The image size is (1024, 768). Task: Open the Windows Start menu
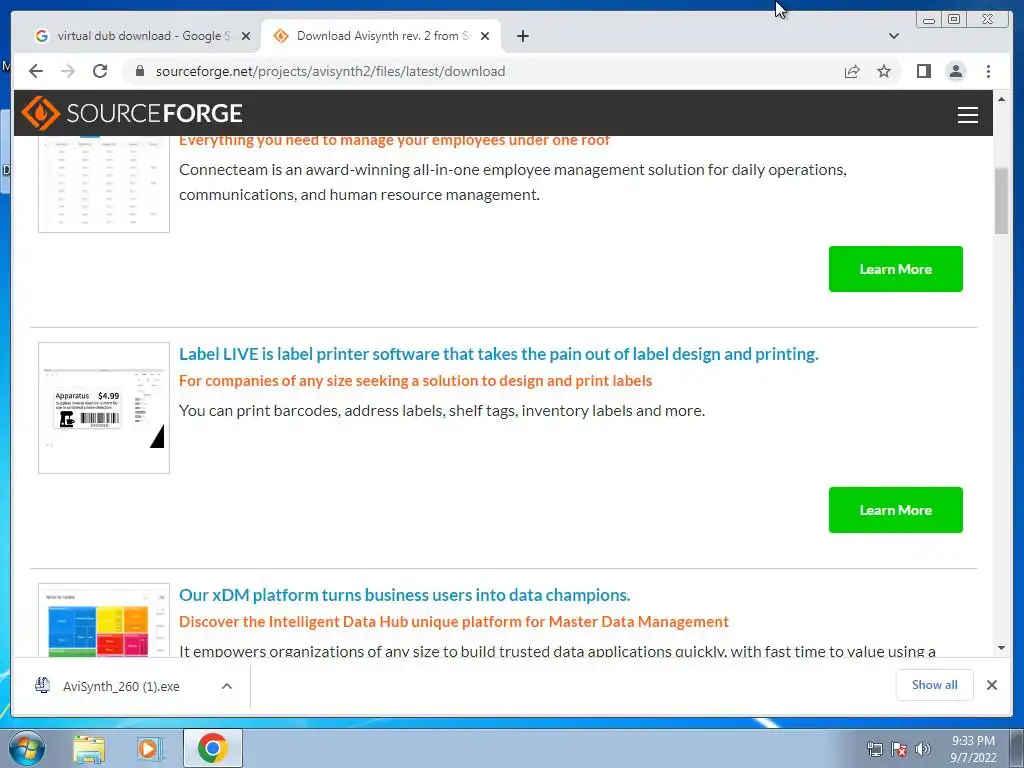[26, 748]
